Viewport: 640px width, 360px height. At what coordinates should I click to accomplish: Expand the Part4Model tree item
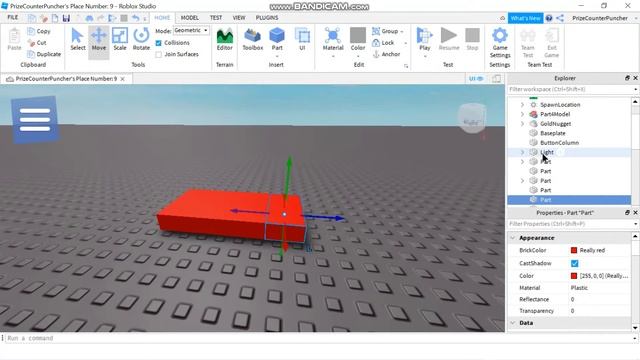[522, 114]
